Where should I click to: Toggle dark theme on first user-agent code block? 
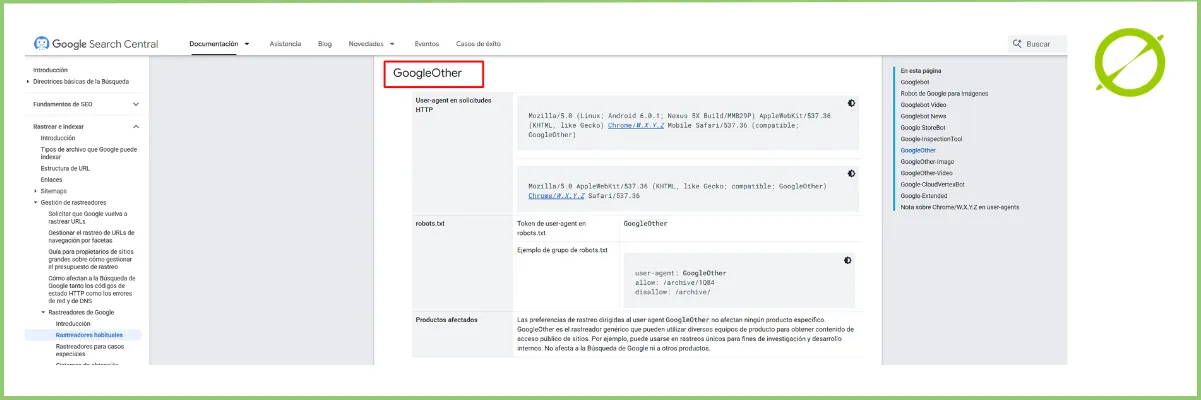tap(851, 103)
